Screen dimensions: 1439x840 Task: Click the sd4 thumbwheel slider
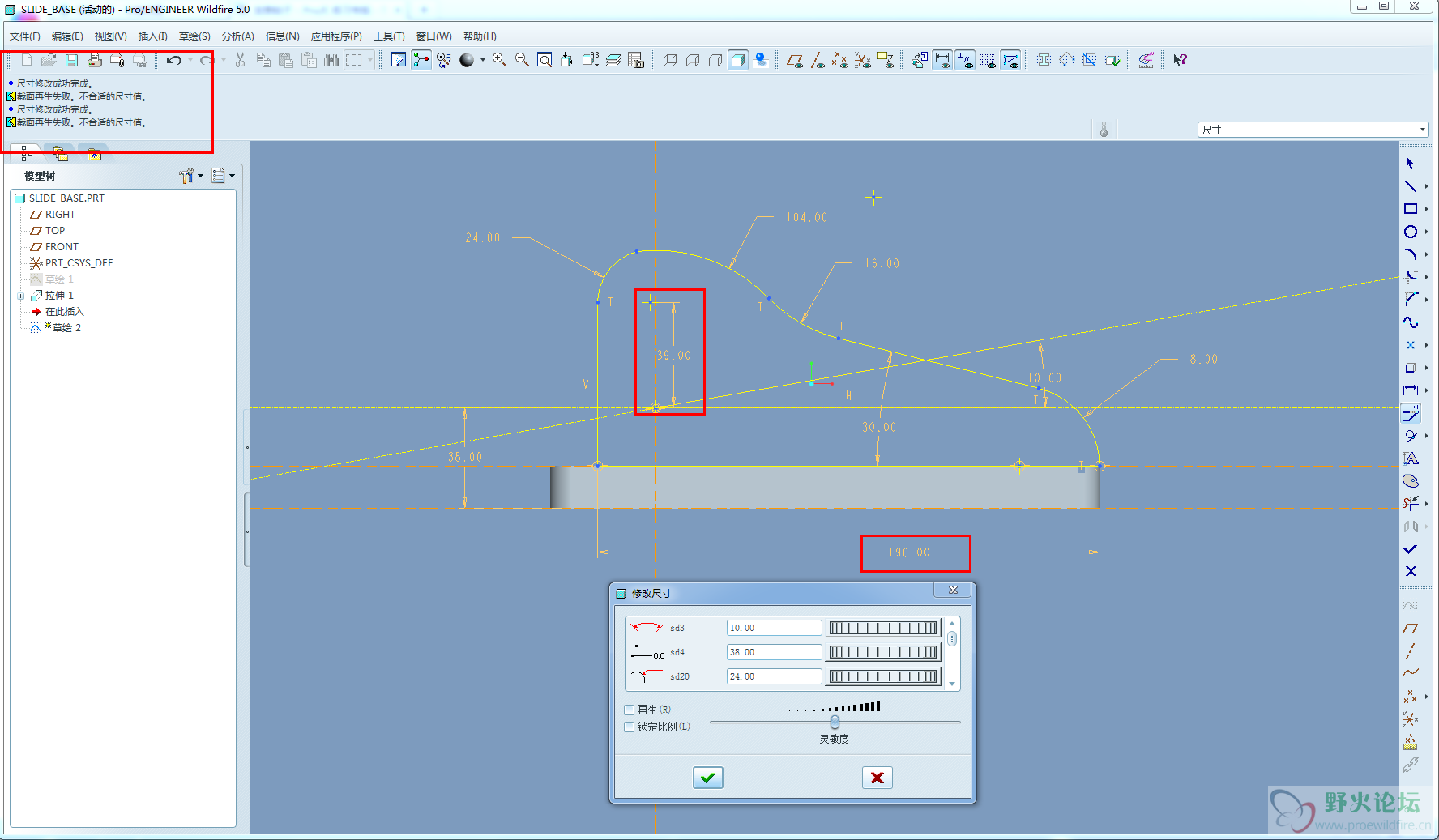pyautogui.click(x=883, y=652)
